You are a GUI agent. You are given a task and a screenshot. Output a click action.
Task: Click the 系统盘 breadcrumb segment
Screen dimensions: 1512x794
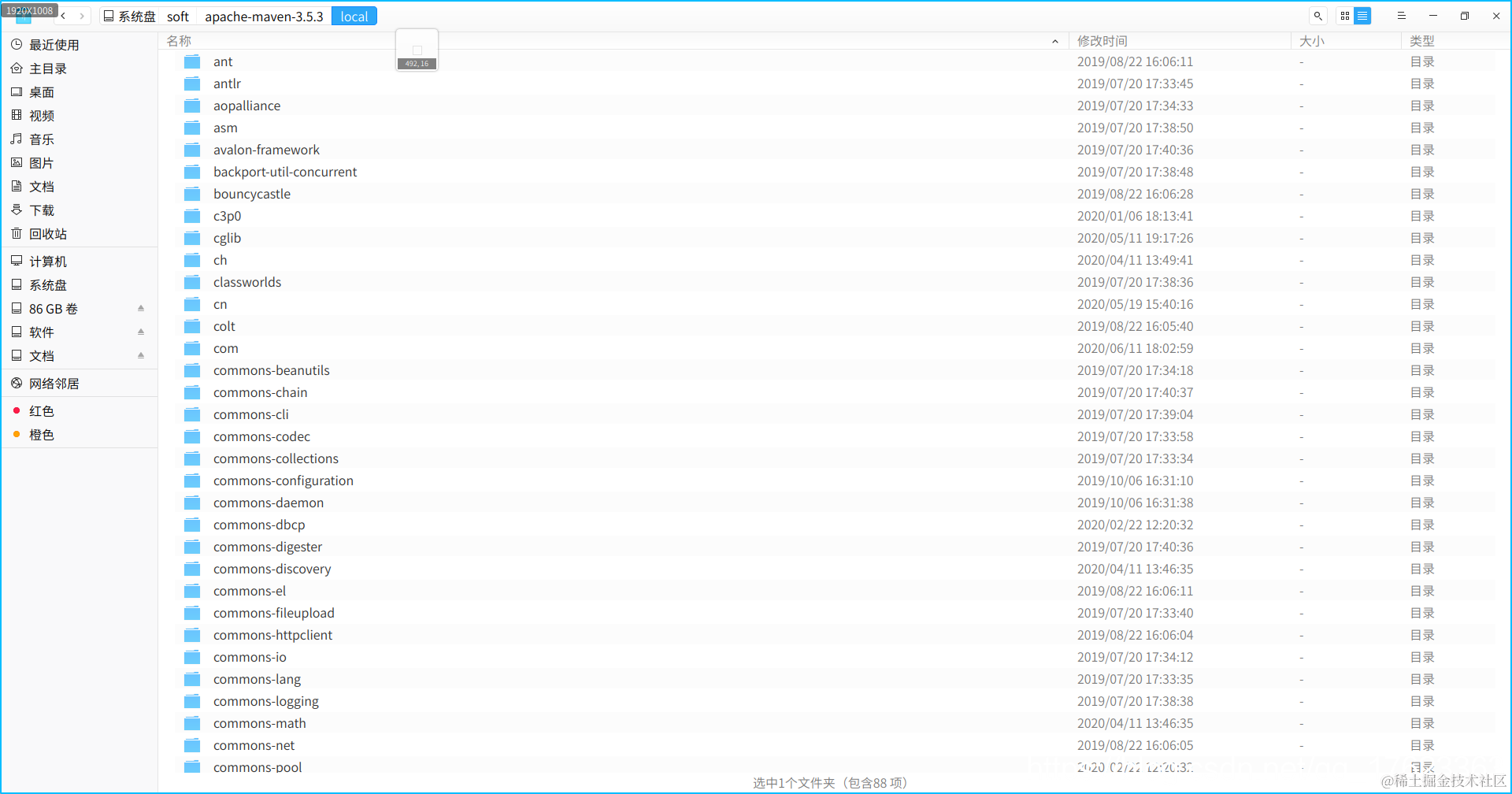130,17
